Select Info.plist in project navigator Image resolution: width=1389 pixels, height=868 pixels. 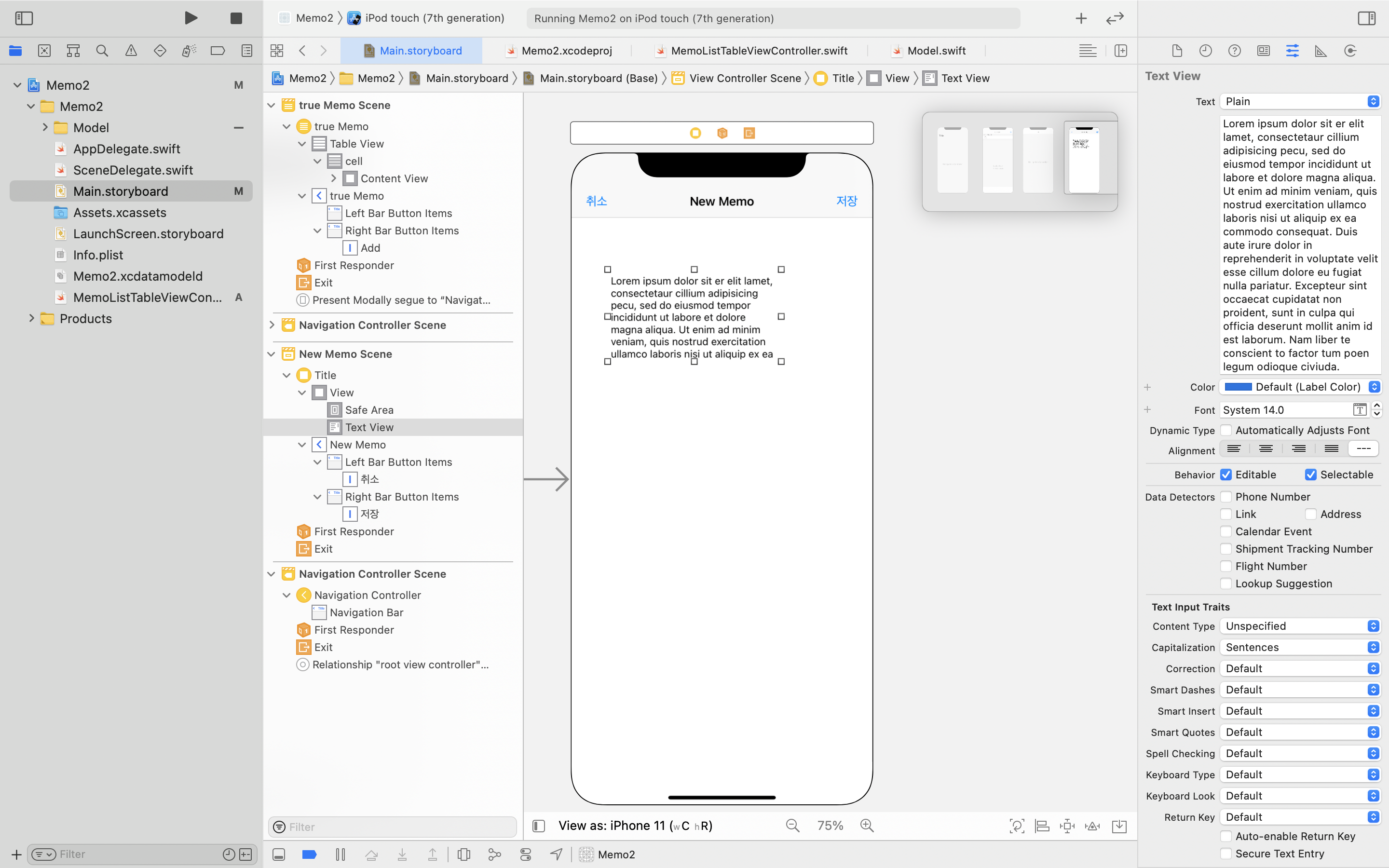pyautogui.click(x=98, y=255)
